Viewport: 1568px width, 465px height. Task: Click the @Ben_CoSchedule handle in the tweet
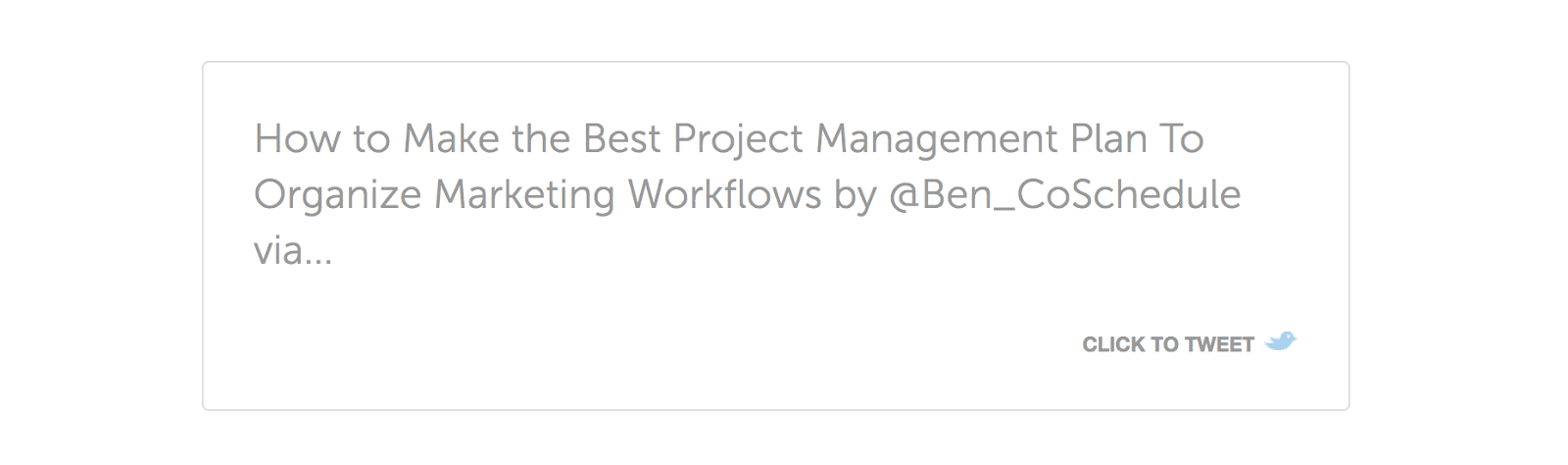pyautogui.click(x=1065, y=195)
